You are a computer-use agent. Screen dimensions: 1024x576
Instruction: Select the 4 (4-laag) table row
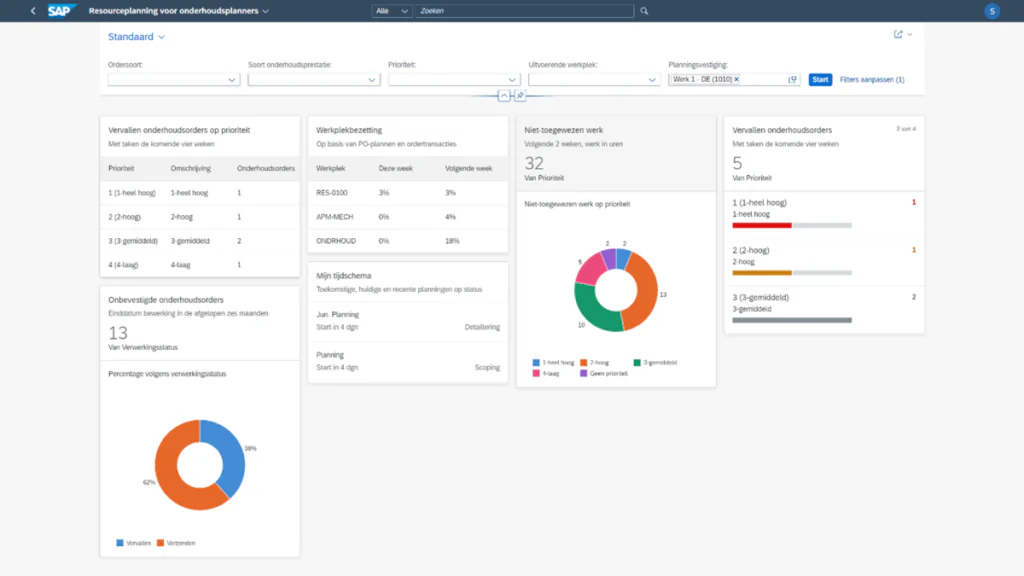pos(200,264)
